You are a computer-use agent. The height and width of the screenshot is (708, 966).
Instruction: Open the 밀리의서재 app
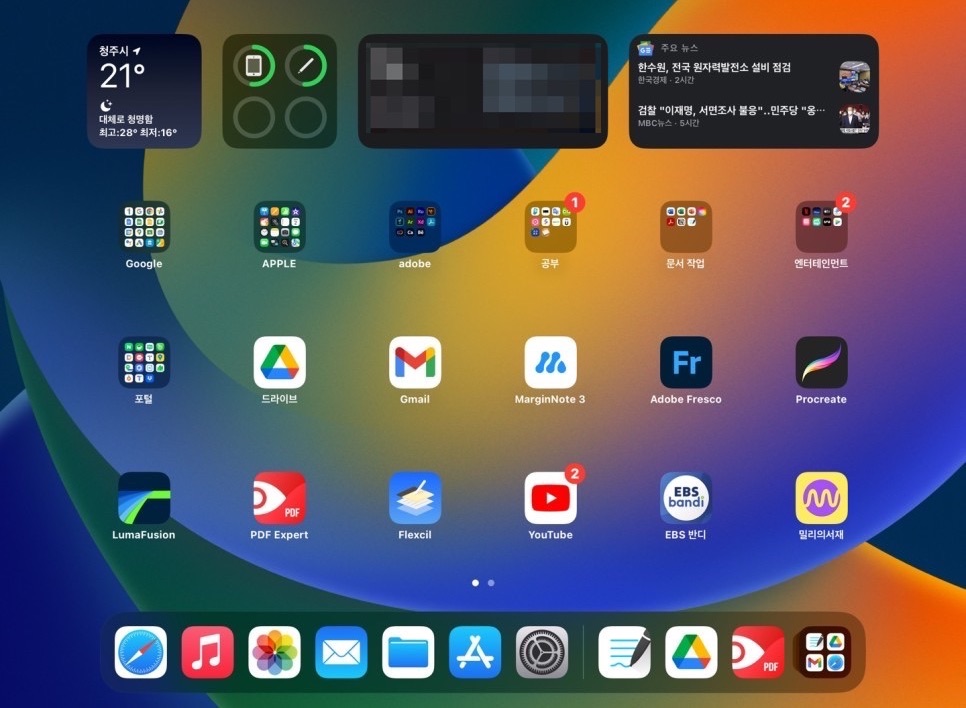[821, 498]
